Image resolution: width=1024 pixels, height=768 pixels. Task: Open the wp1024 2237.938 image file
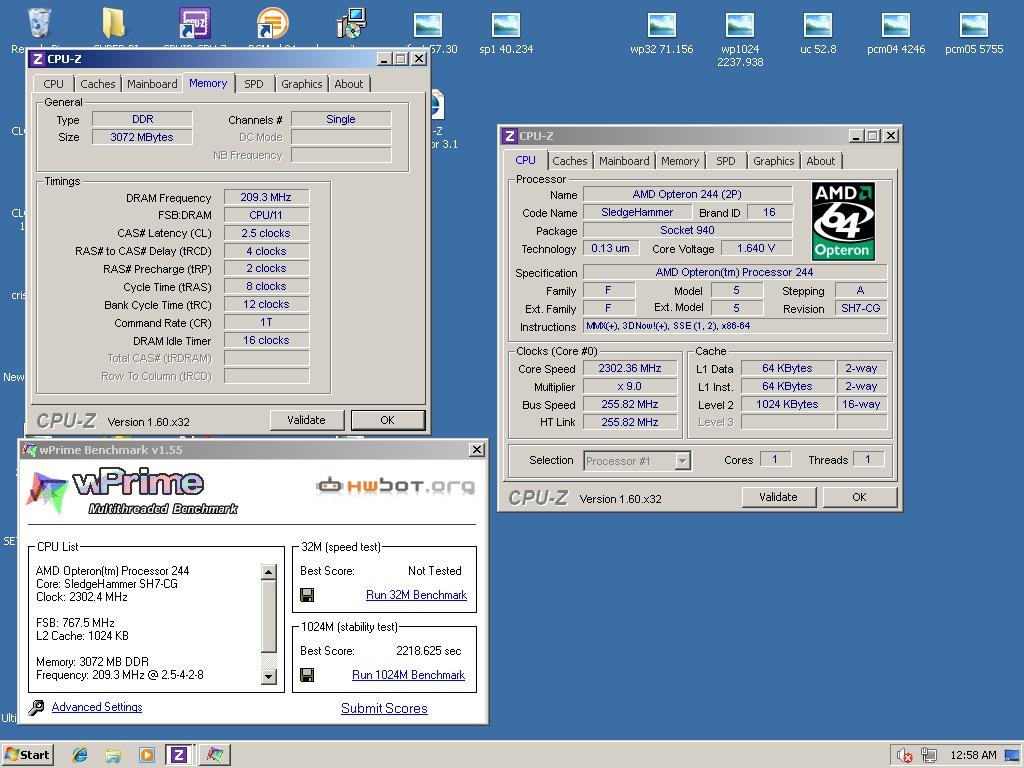tap(740, 25)
